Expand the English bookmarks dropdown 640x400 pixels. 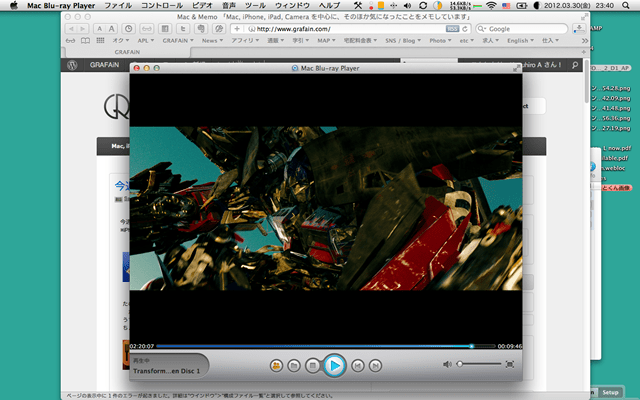coord(520,40)
